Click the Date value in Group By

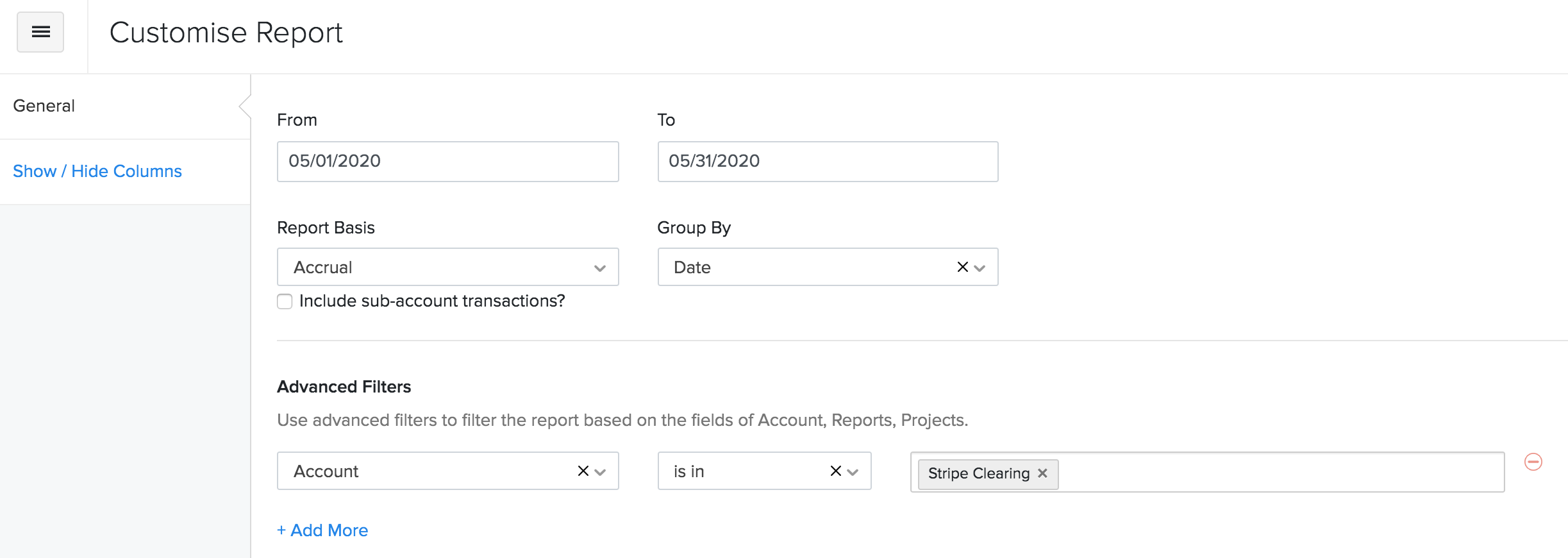(692, 267)
